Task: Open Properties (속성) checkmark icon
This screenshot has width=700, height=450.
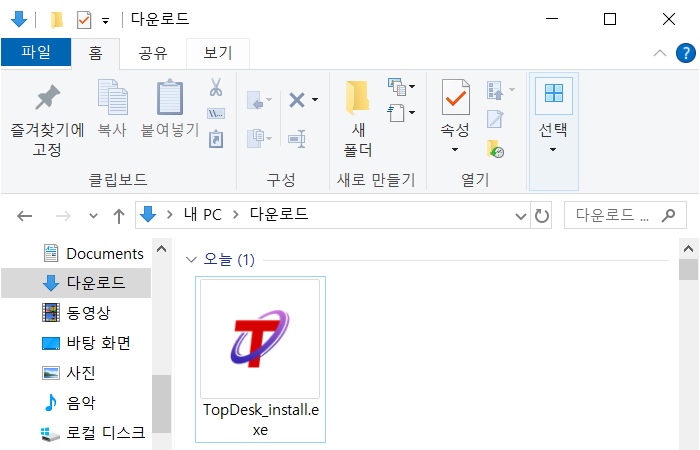Action: click(455, 97)
